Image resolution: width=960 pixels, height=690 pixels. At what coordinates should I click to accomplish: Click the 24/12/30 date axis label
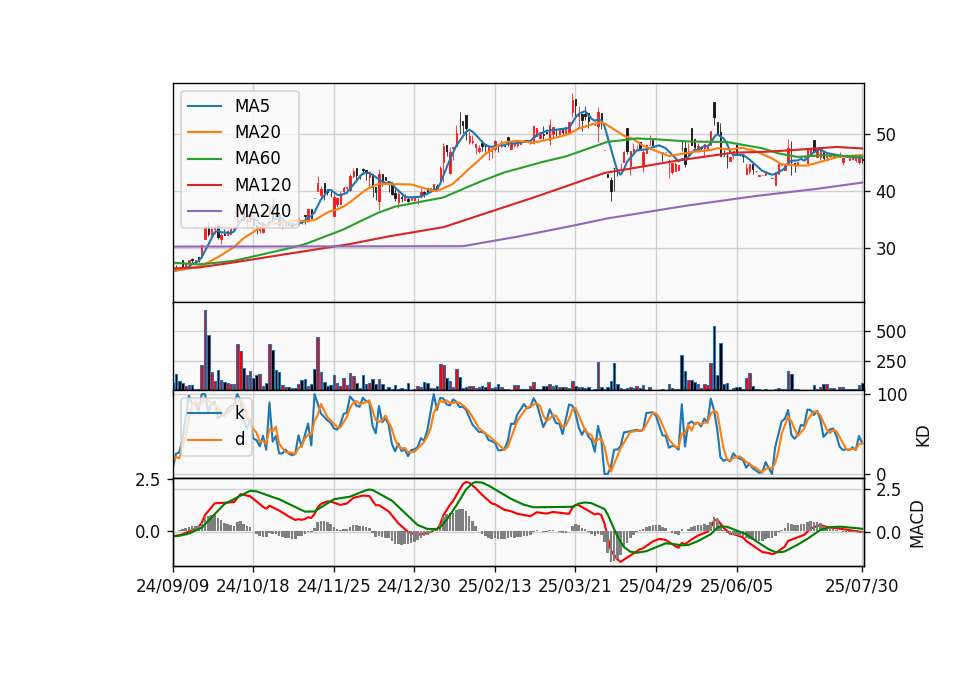414,586
